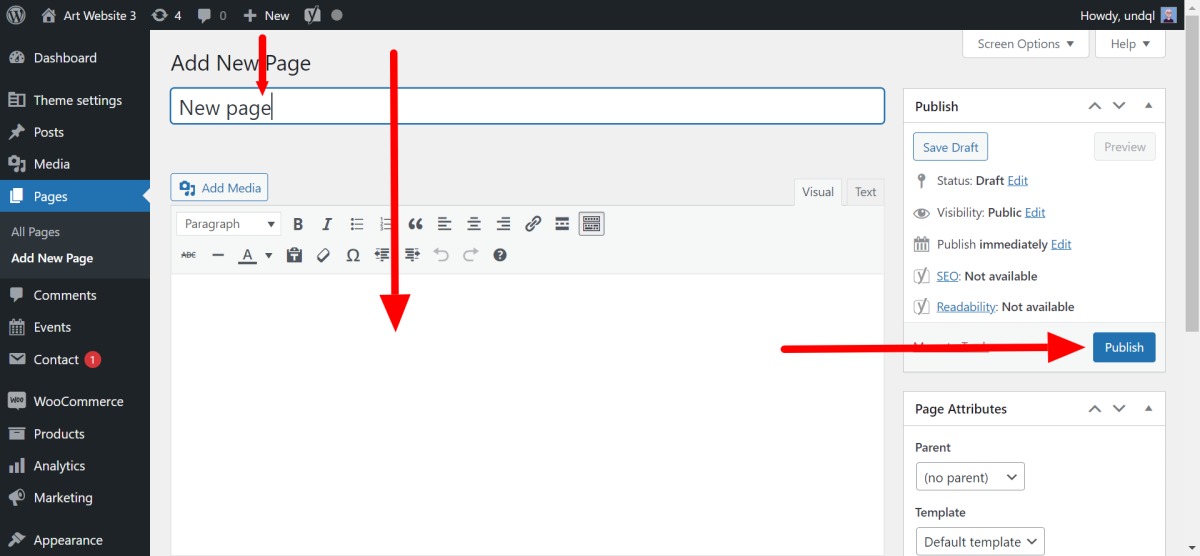
Task: Click the Save Draft button
Action: pyautogui.click(x=950, y=147)
